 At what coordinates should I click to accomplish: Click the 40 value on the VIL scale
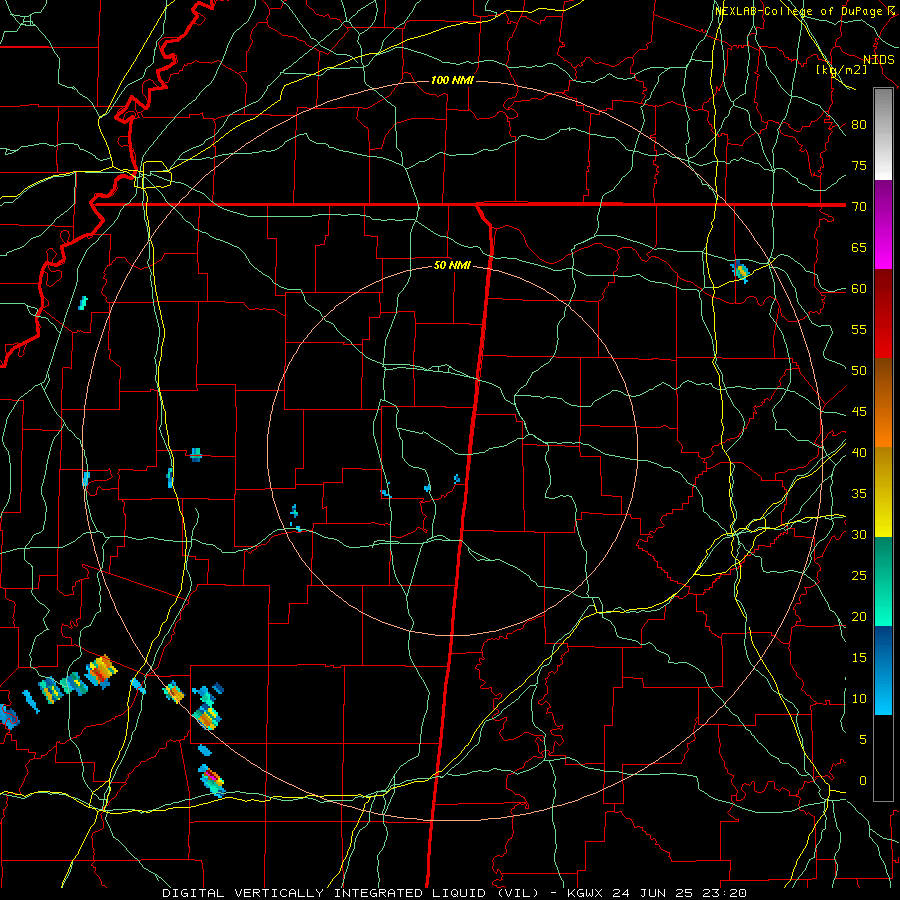click(x=859, y=452)
